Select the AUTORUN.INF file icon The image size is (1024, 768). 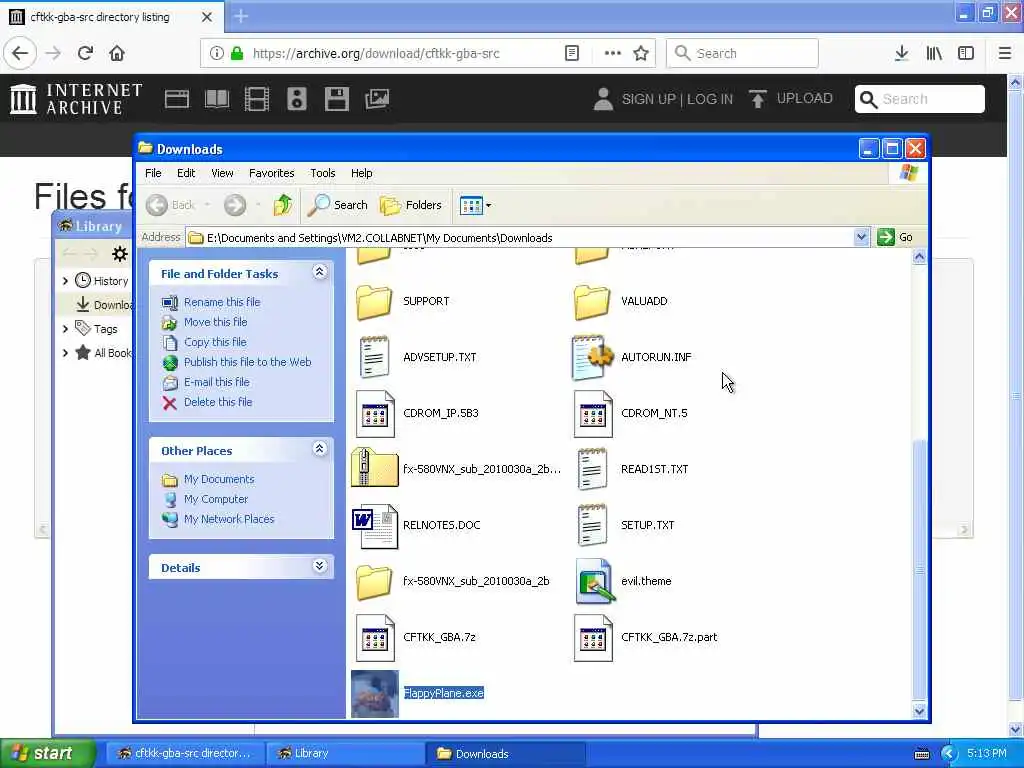click(x=592, y=357)
